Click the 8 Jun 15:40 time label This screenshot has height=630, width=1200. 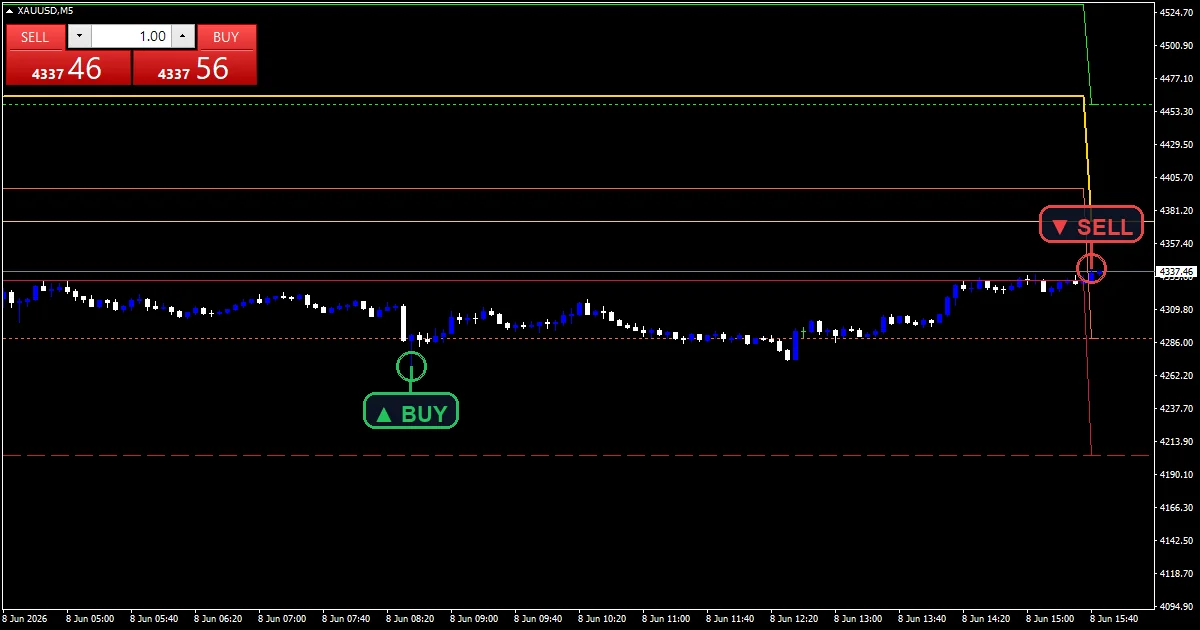click(x=1116, y=618)
